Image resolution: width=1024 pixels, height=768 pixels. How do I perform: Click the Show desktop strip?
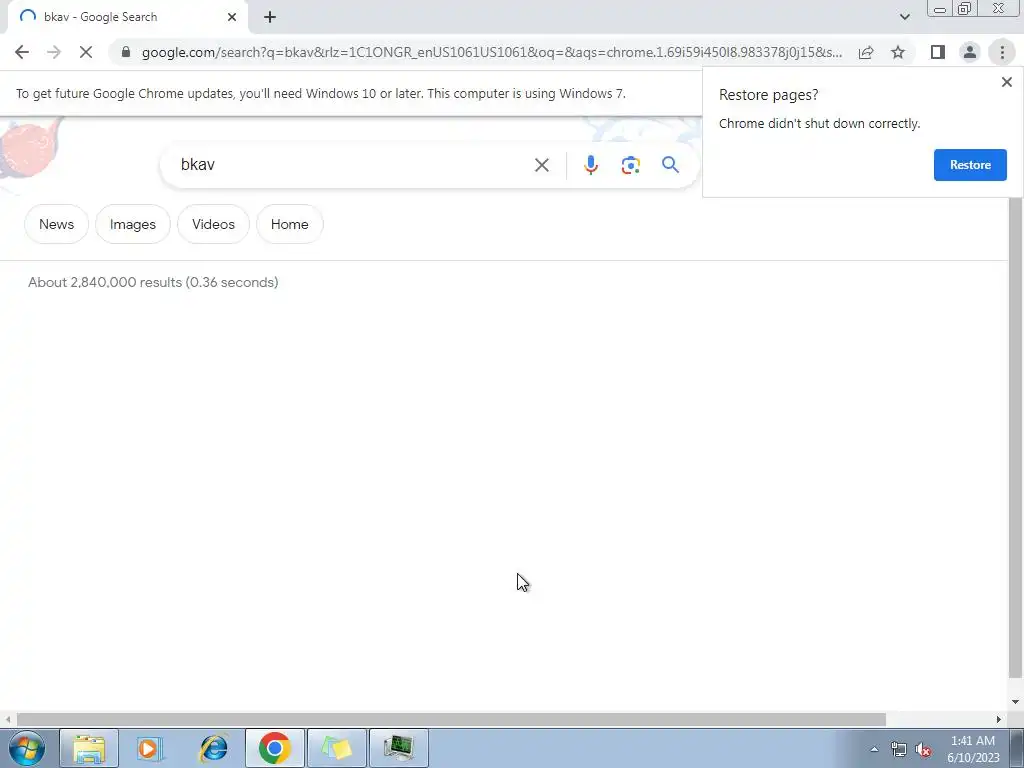[x=1017, y=748]
